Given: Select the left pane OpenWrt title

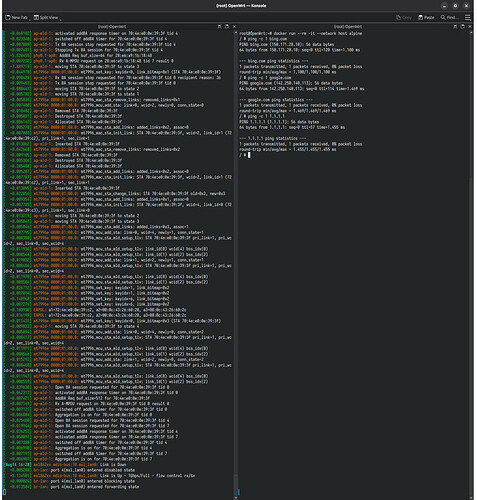Looking at the screenshot, I should pos(112,26).
